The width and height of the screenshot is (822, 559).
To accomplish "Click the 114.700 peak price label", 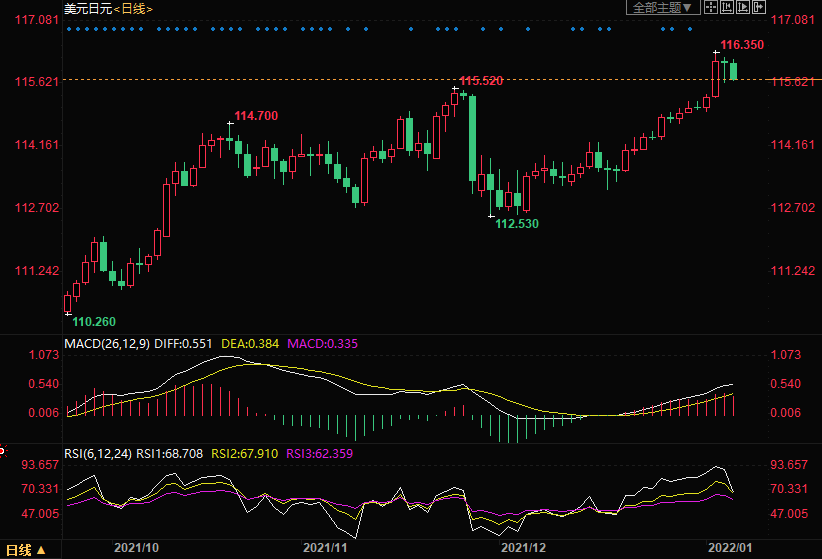I will tap(256, 116).
